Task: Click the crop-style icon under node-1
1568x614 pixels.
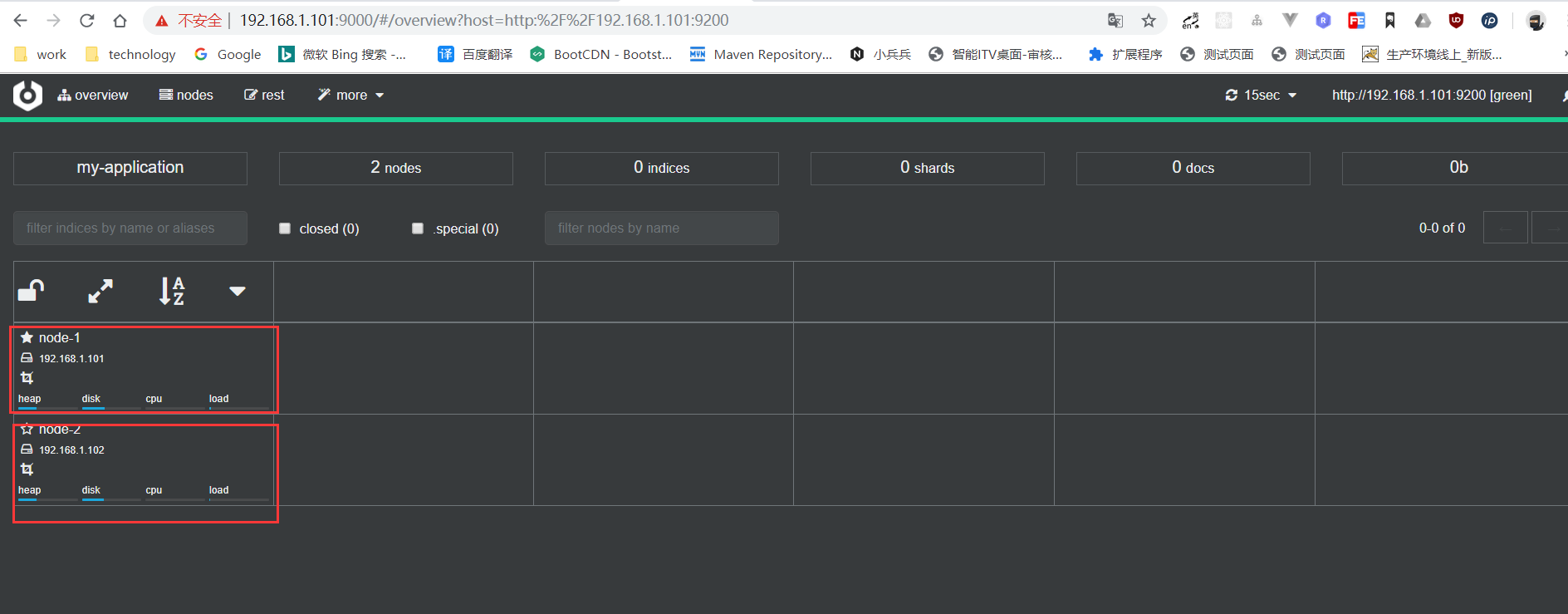Action: (27, 378)
